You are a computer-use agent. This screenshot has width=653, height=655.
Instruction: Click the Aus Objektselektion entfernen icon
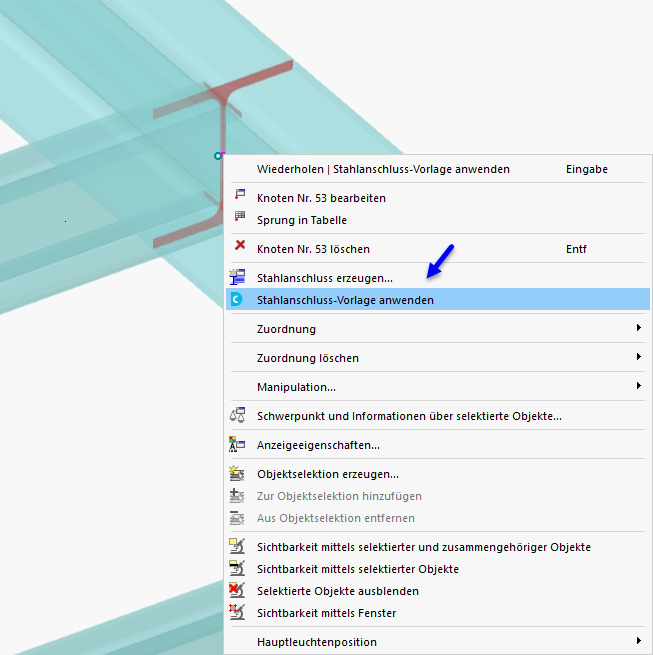pos(237,518)
